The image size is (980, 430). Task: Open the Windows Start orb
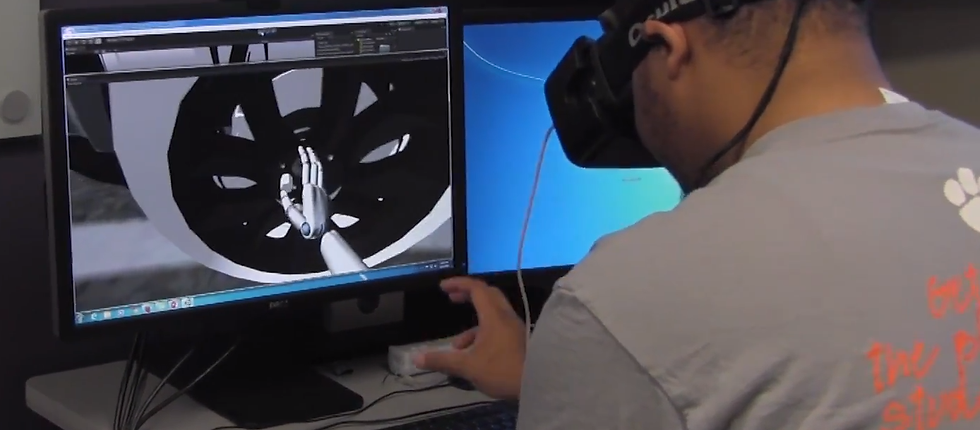[x=79, y=318]
